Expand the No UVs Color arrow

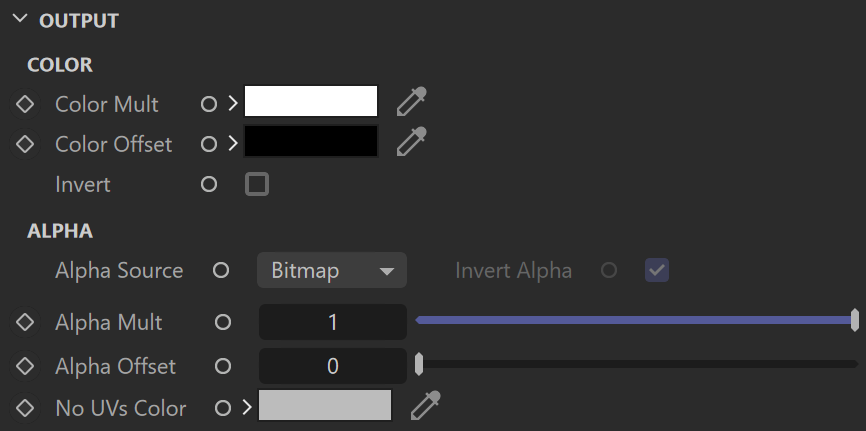(247, 408)
